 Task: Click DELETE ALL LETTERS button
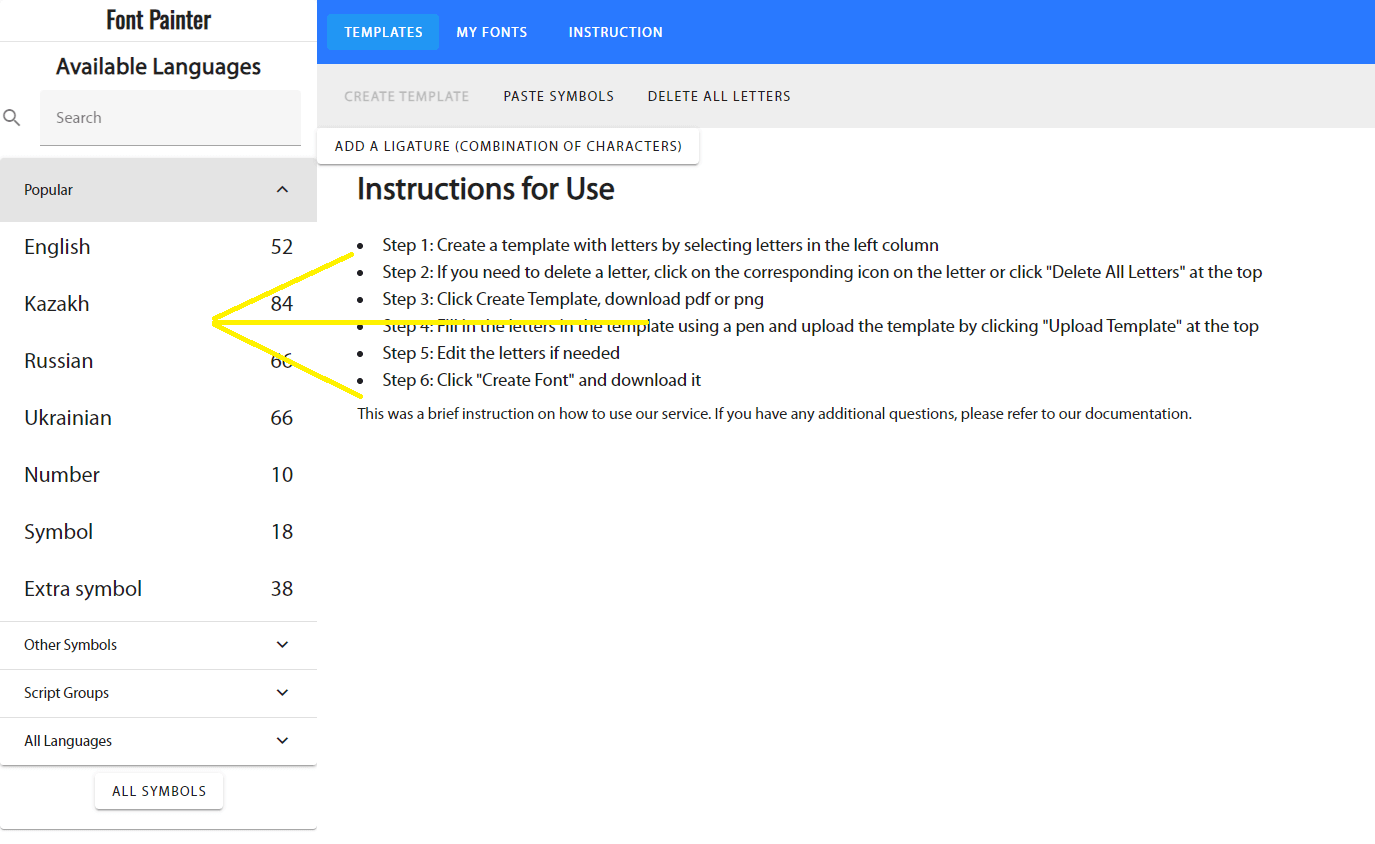(719, 96)
